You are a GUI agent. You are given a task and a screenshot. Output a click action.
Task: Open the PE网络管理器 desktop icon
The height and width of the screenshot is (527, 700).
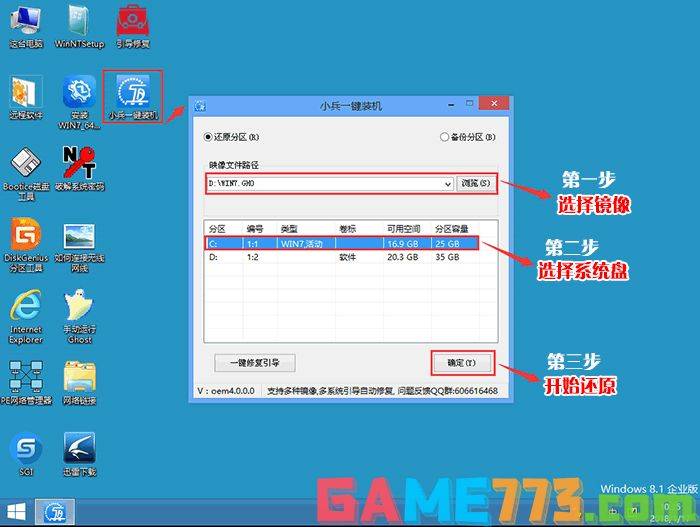pyautogui.click(x=26, y=383)
